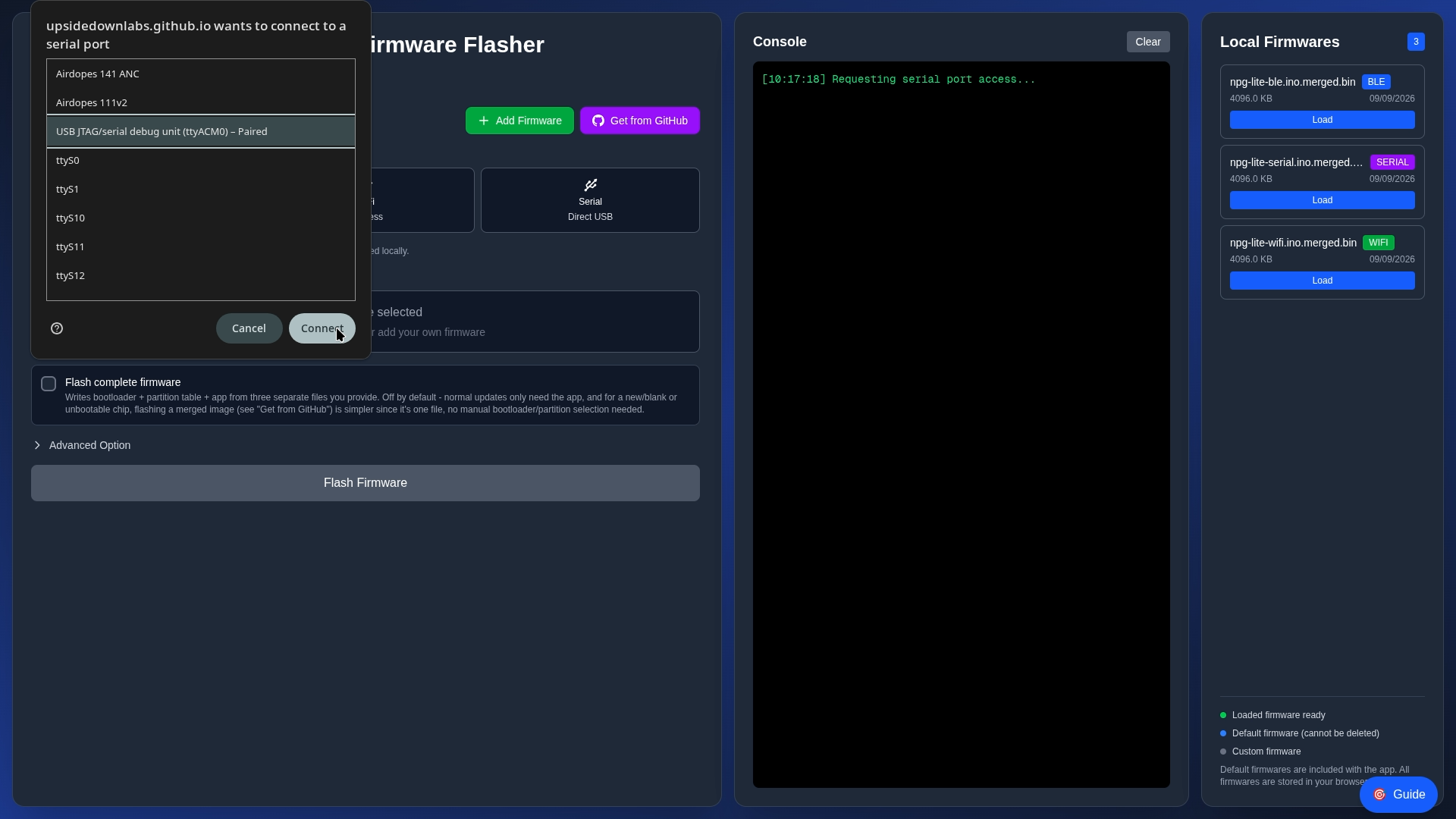Click the firmware count badge showing 3
1456x819 pixels.
coord(1416,42)
